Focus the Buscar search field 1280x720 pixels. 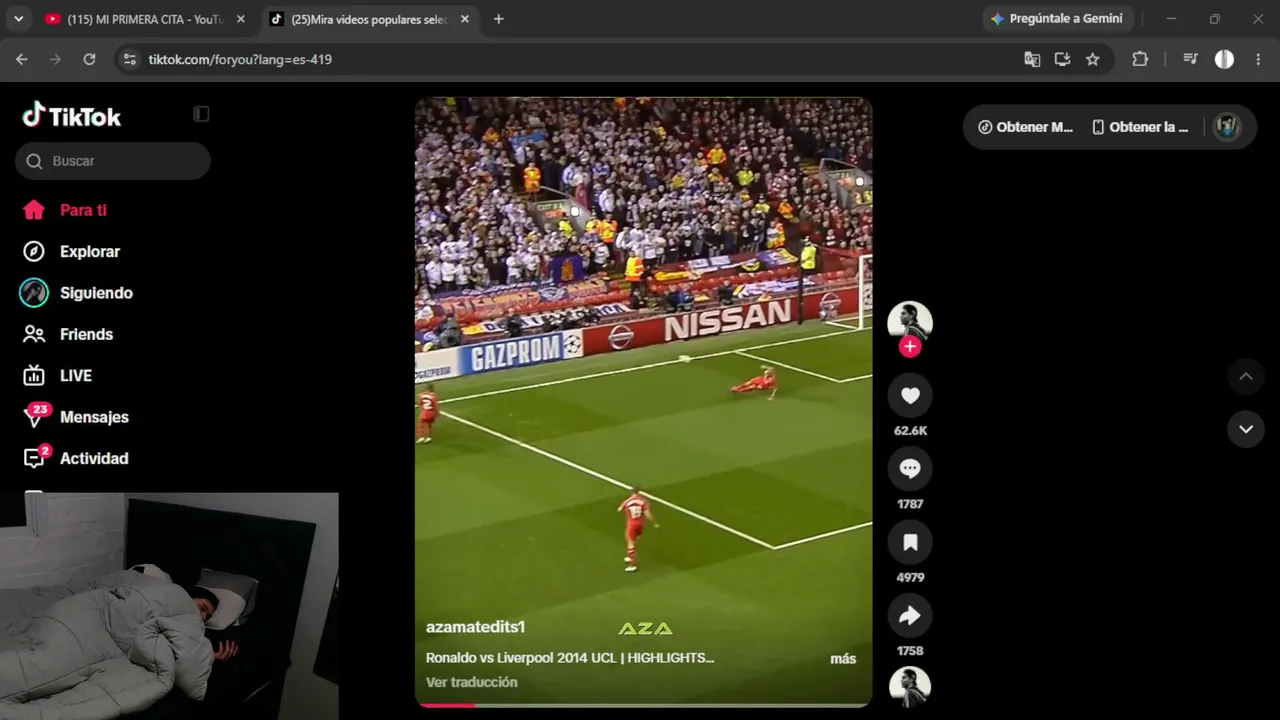coord(113,161)
